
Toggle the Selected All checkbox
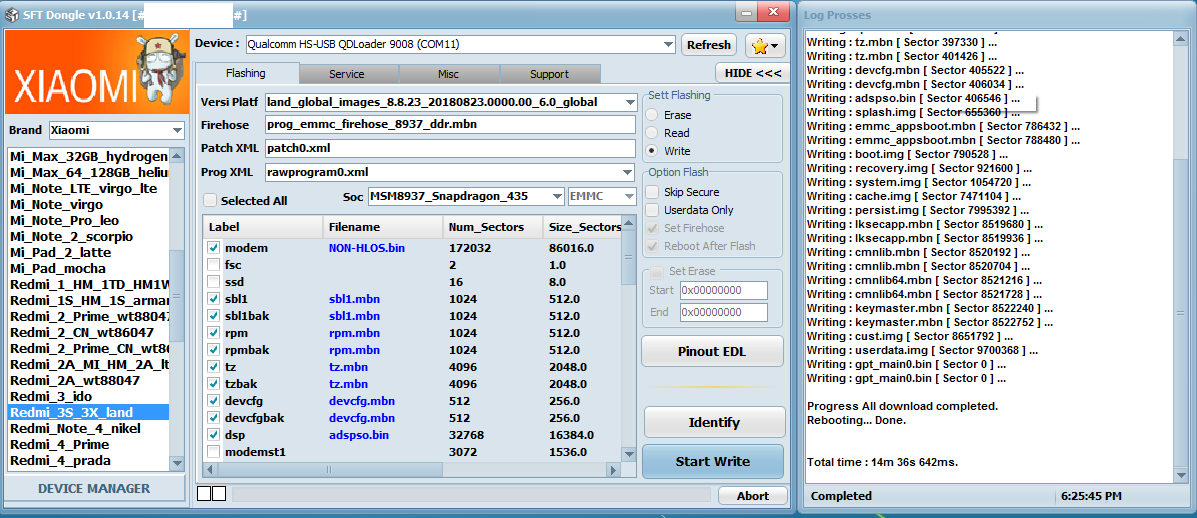[210, 201]
